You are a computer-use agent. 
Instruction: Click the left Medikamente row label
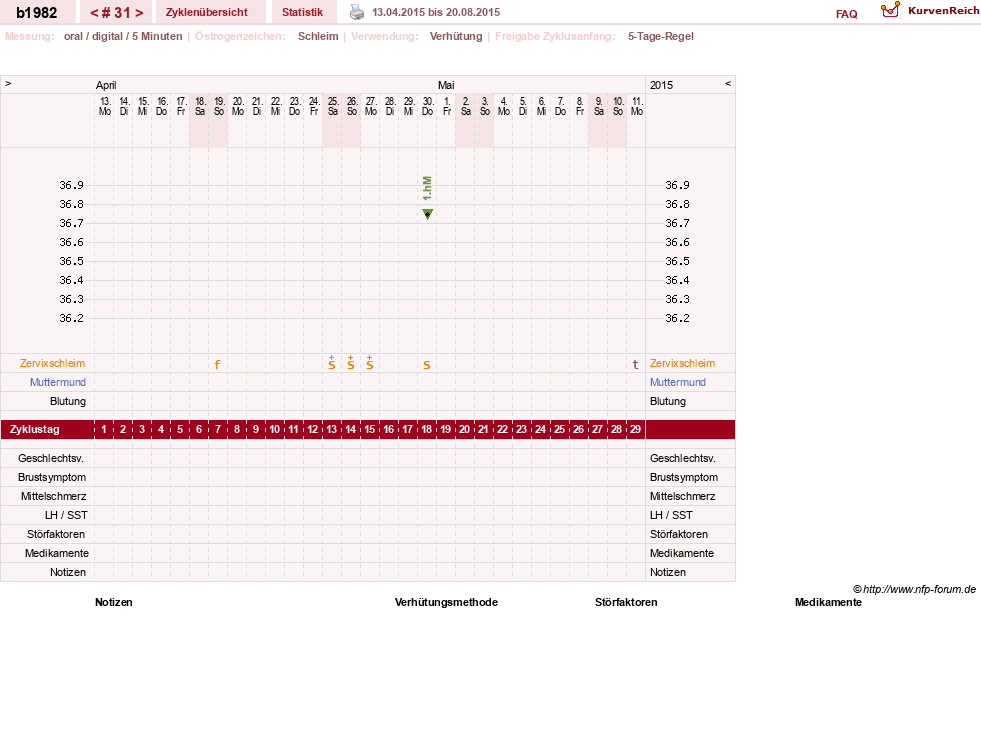coord(57,553)
